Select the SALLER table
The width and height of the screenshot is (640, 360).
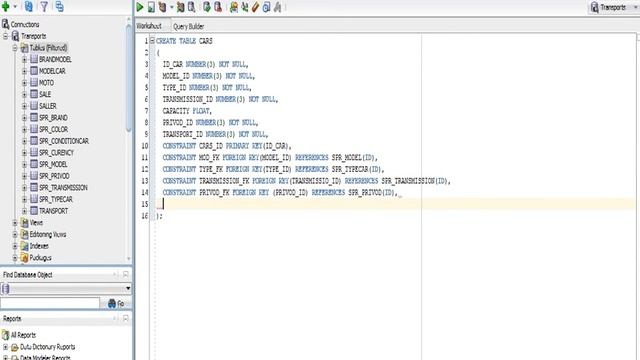(x=48, y=106)
